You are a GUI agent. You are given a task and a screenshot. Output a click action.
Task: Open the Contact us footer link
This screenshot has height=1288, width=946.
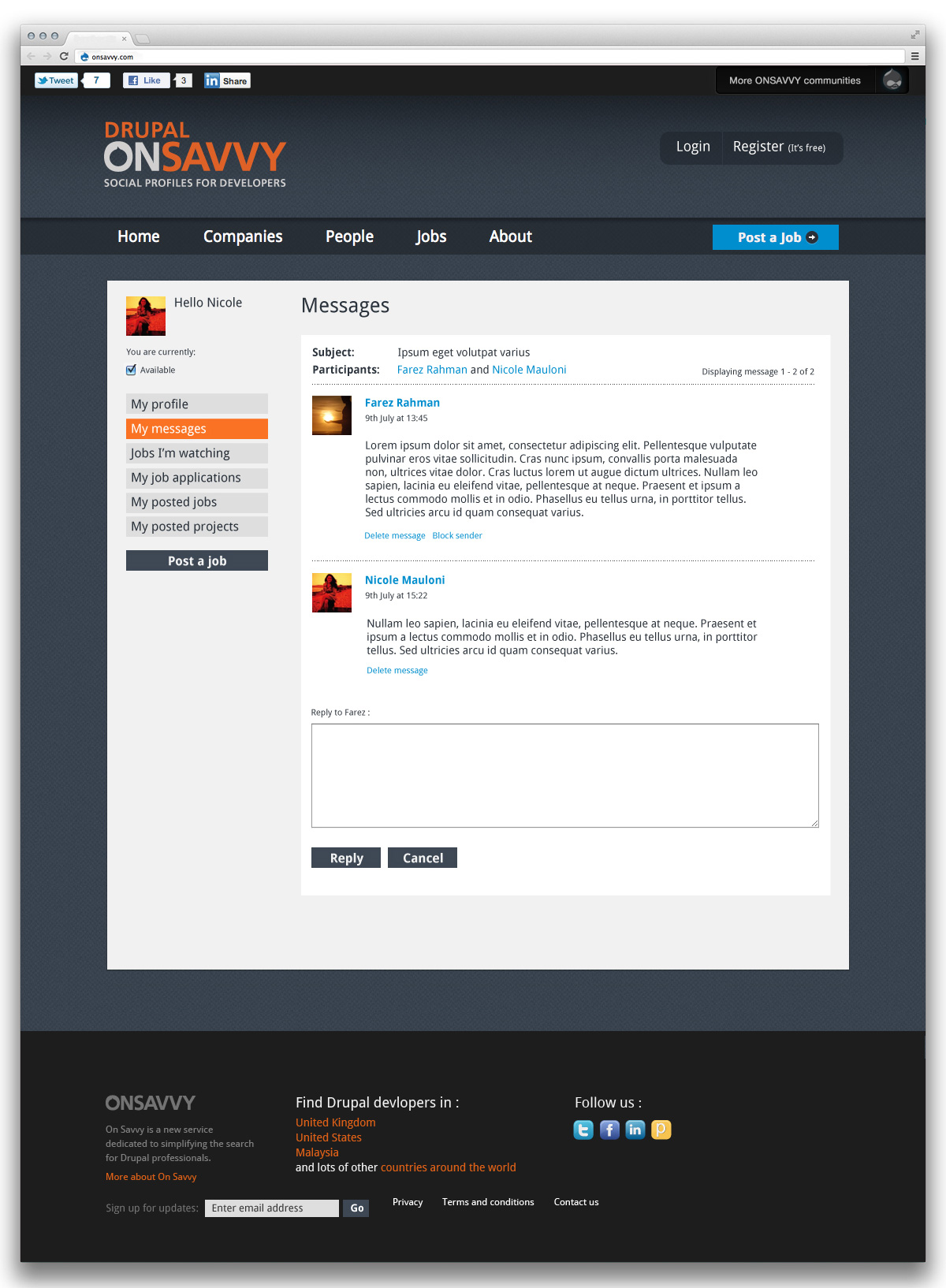point(576,1202)
